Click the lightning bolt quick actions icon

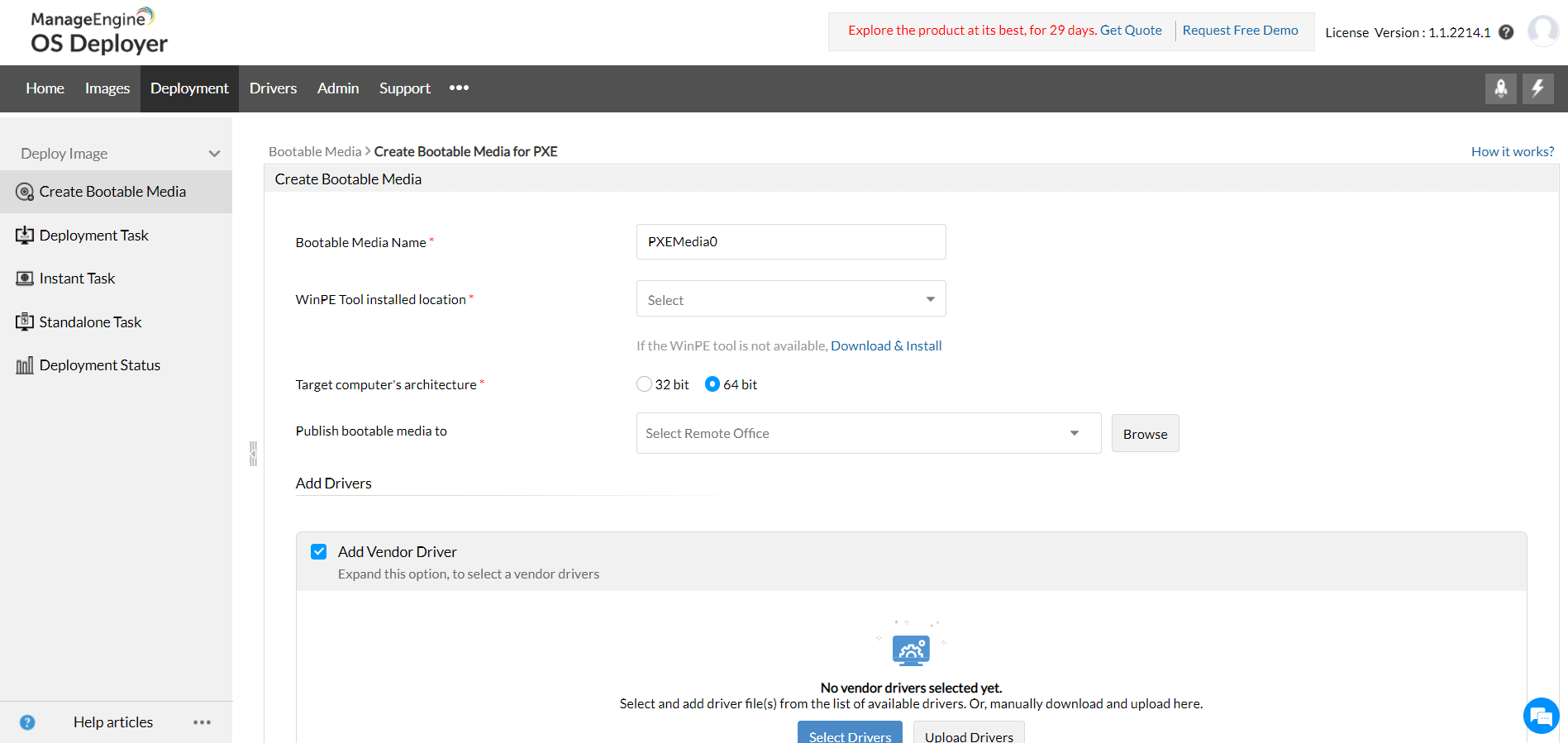click(1537, 88)
